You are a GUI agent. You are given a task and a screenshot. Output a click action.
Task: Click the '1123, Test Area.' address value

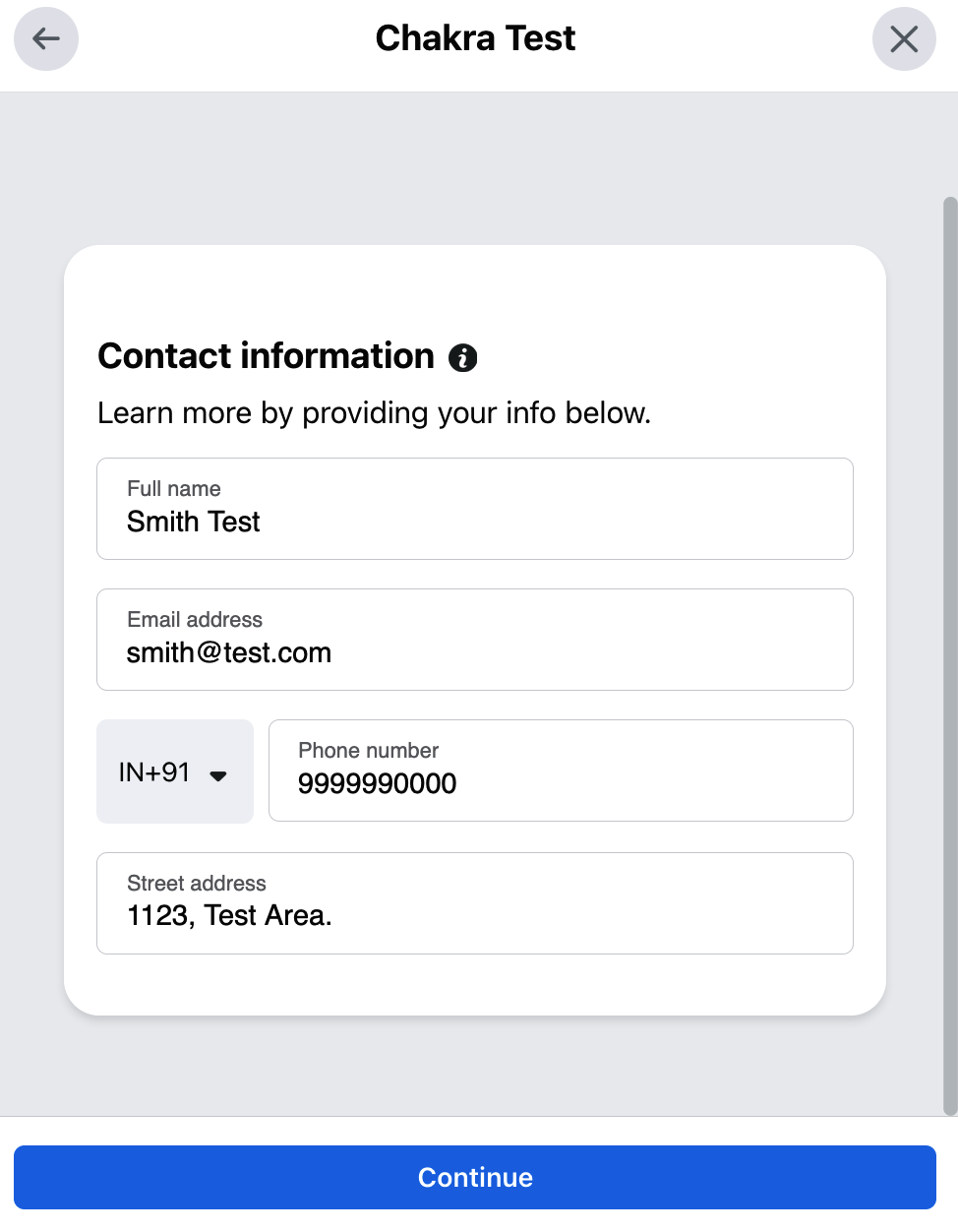229,916
